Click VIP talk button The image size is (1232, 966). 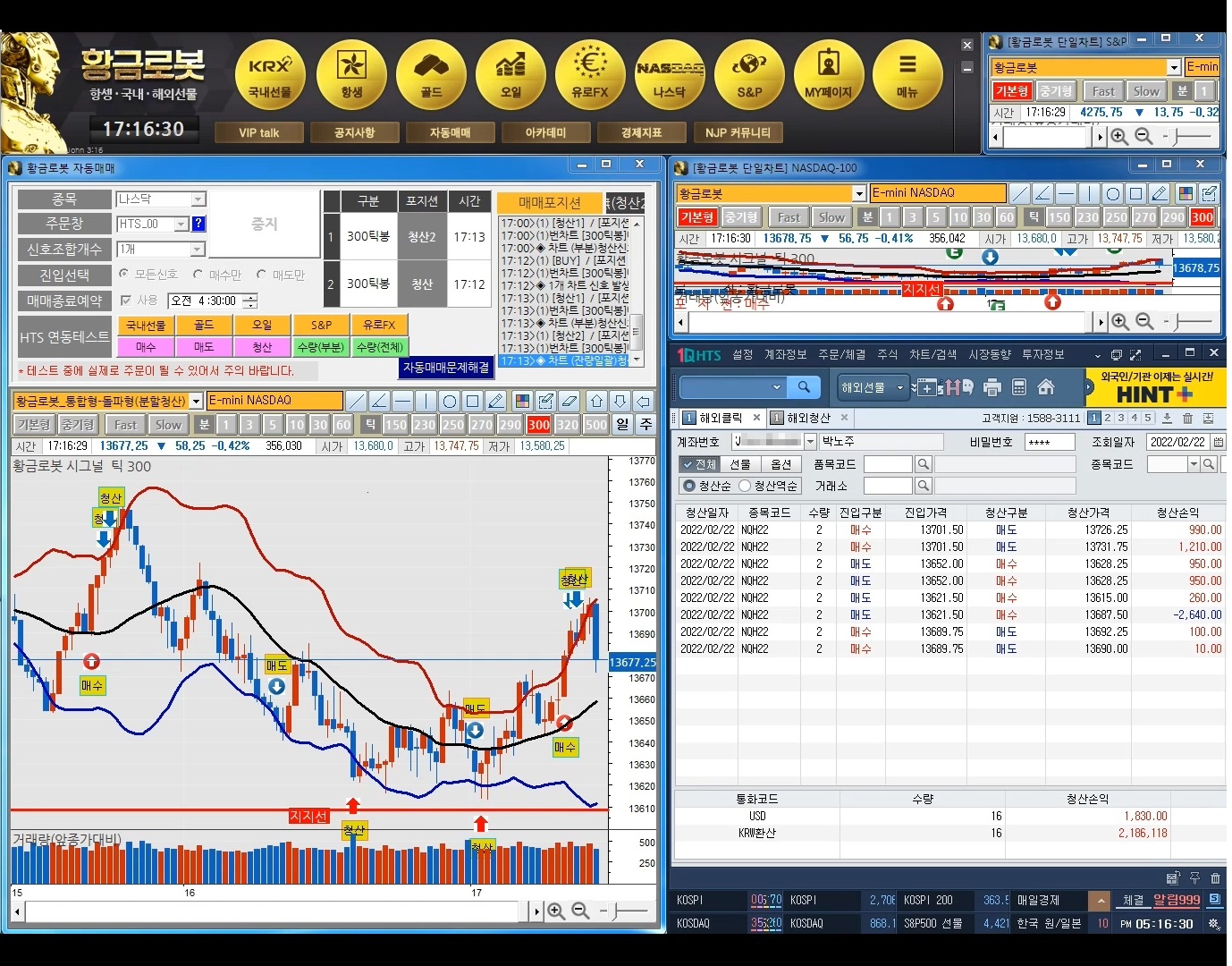coord(259,132)
